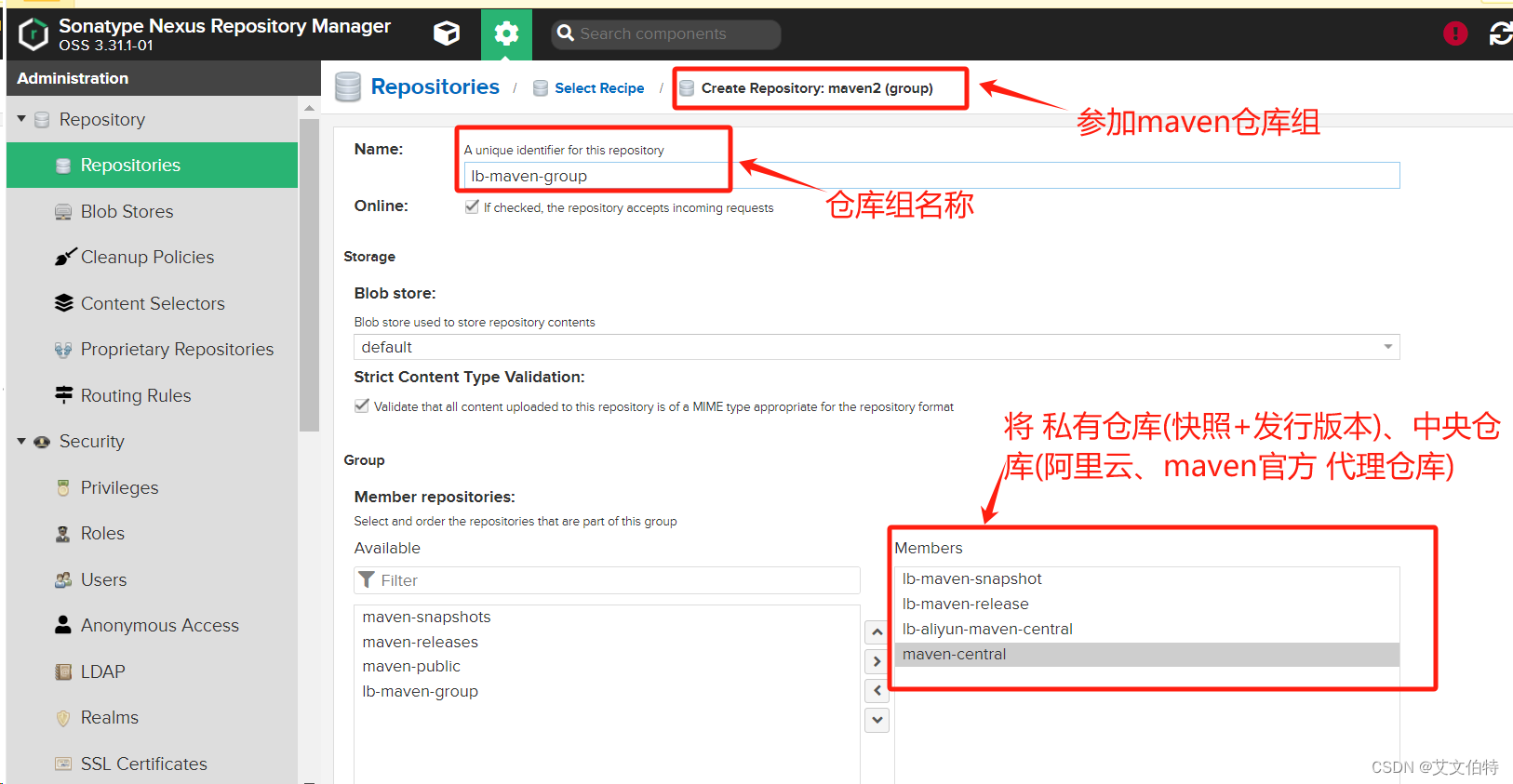
Task: Open Content Selectors page
Action: (x=152, y=303)
